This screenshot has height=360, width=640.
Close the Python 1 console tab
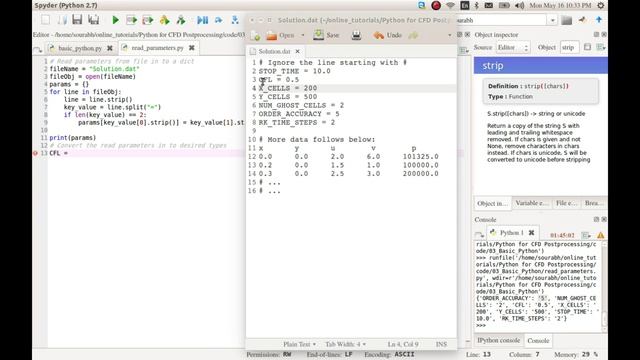531,233
